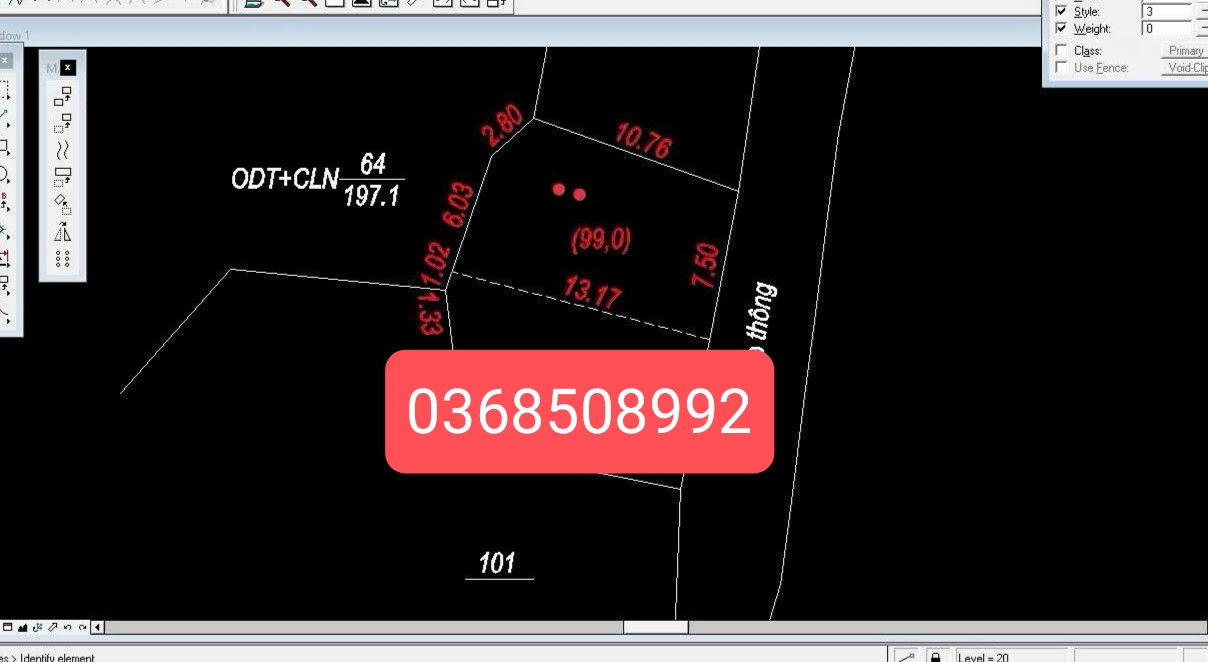Close the main toolbox on left edge
The height and width of the screenshot is (662, 1208).
click(x=5, y=60)
